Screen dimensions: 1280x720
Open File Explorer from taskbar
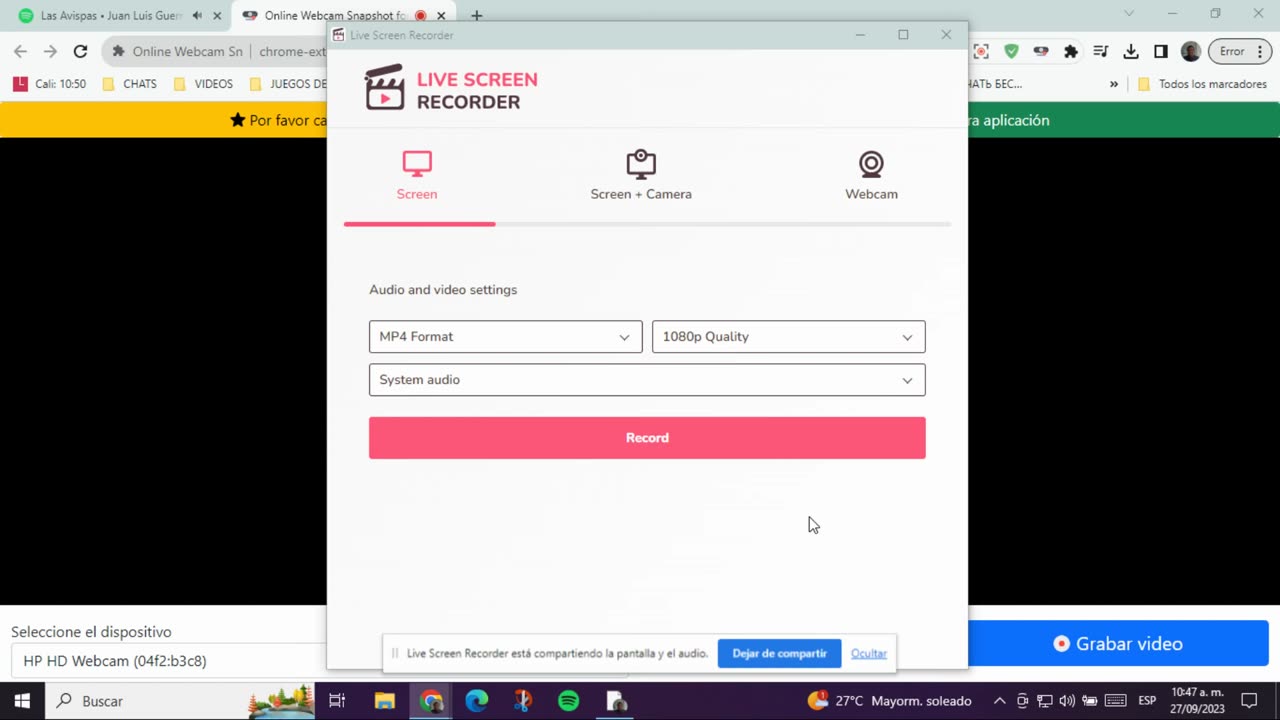pos(385,701)
